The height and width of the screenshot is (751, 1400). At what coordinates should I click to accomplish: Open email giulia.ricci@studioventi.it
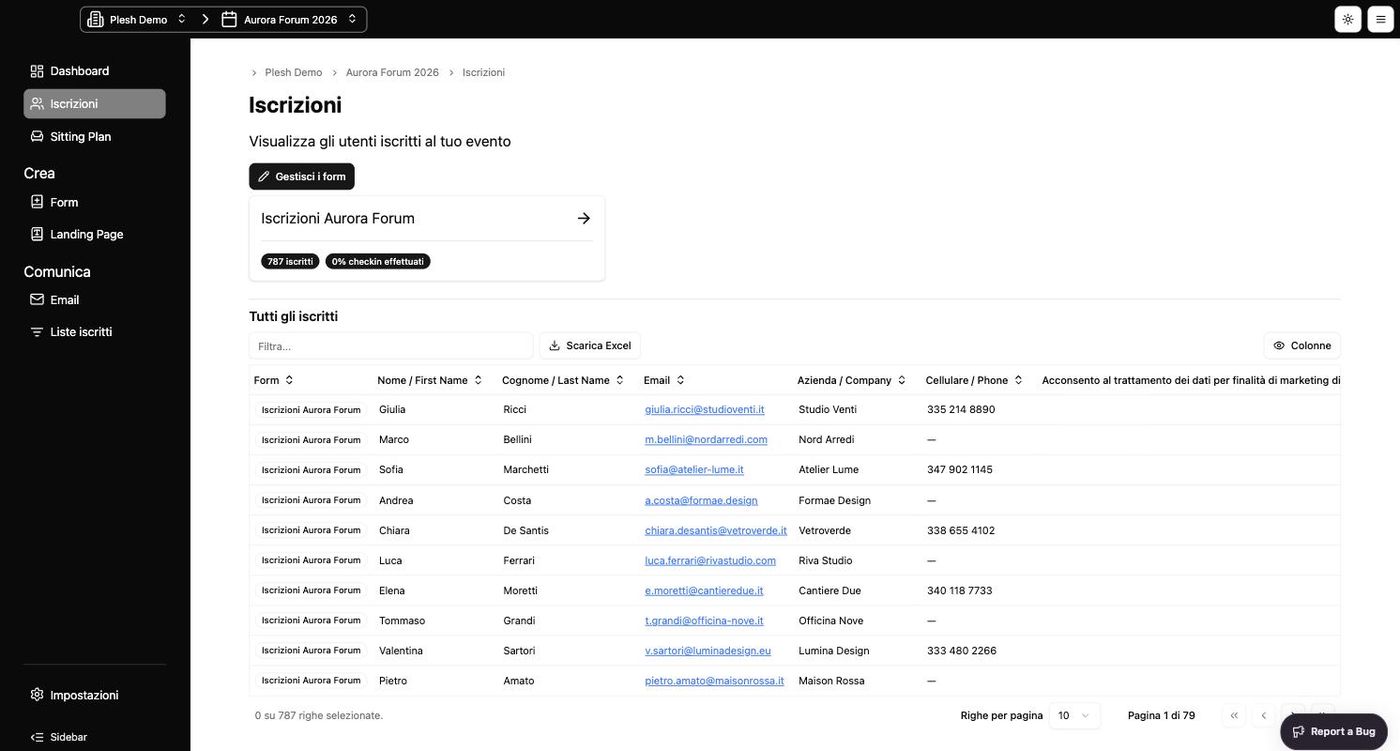pyautogui.click(x=705, y=410)
